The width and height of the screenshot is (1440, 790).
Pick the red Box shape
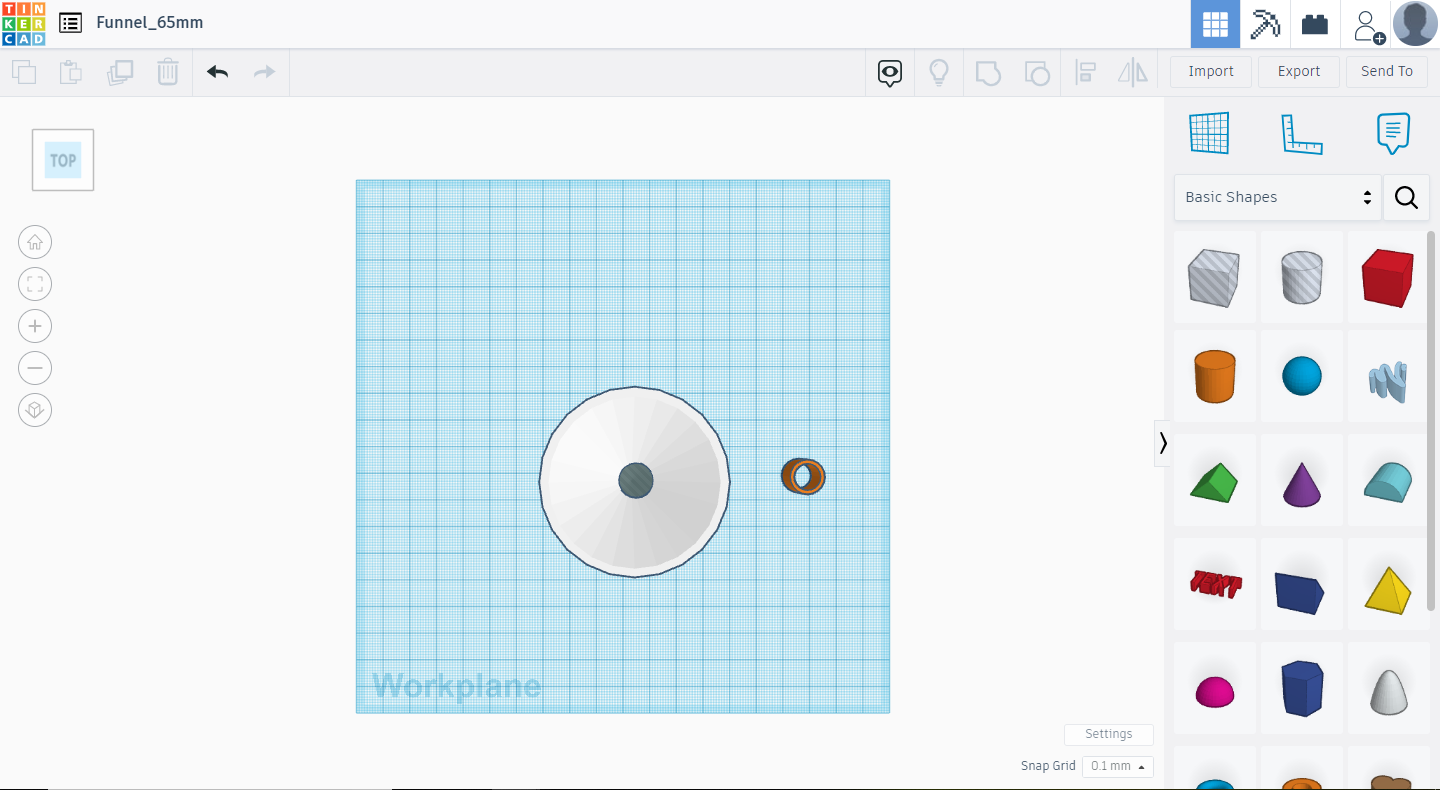(x=1388, y=277)
